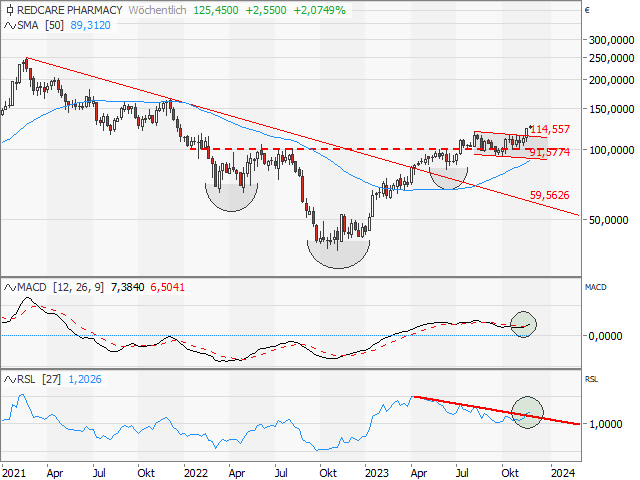
Task: Click the REDCARE PHARMACY chart title
Action: pos(69,10)
